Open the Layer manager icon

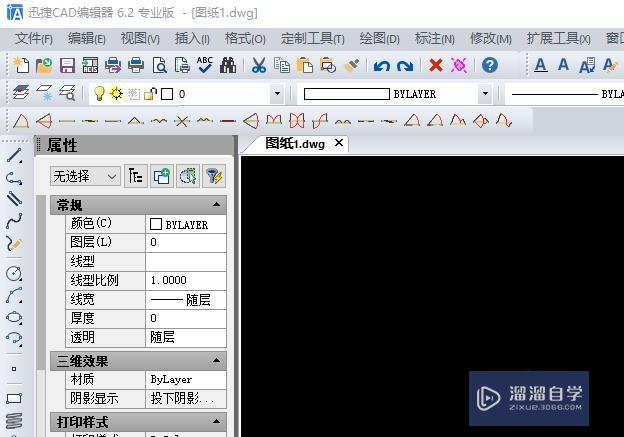[21, 94]
